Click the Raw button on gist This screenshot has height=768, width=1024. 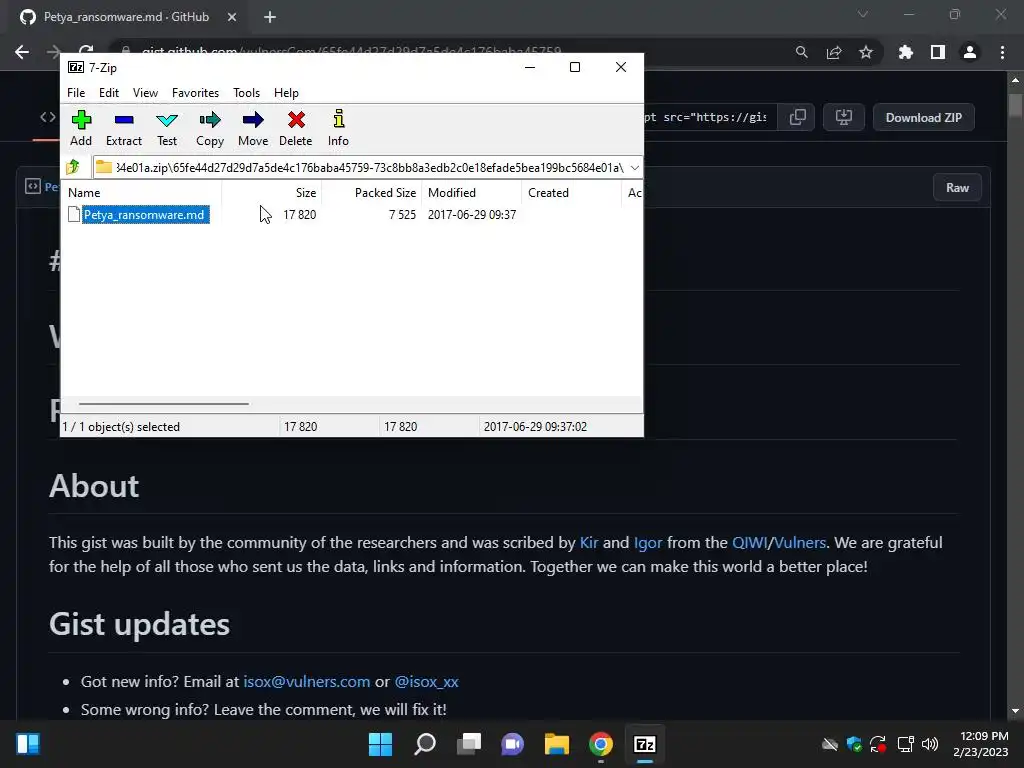click(957, 187)
